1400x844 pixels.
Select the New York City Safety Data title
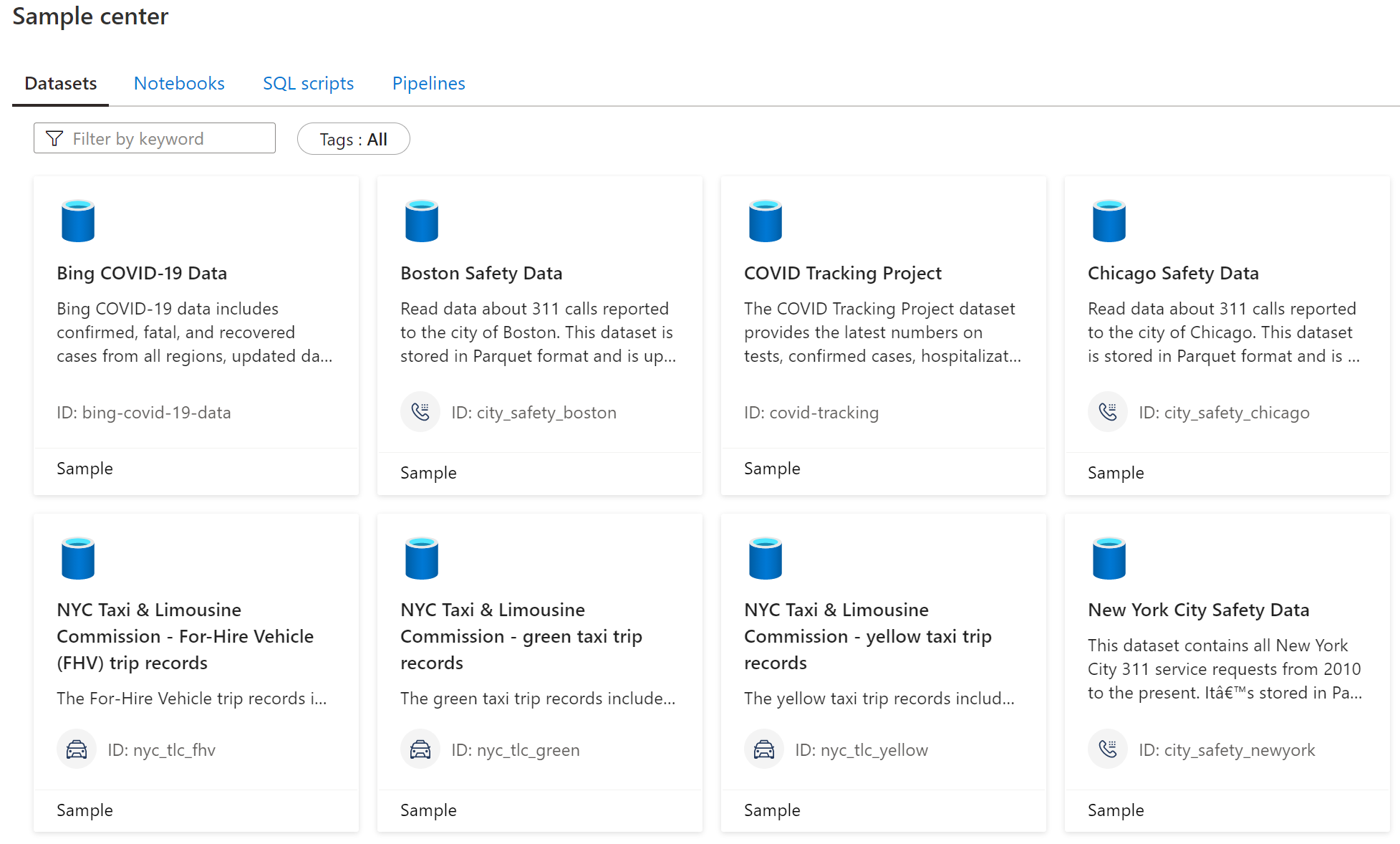point(1198,610)
